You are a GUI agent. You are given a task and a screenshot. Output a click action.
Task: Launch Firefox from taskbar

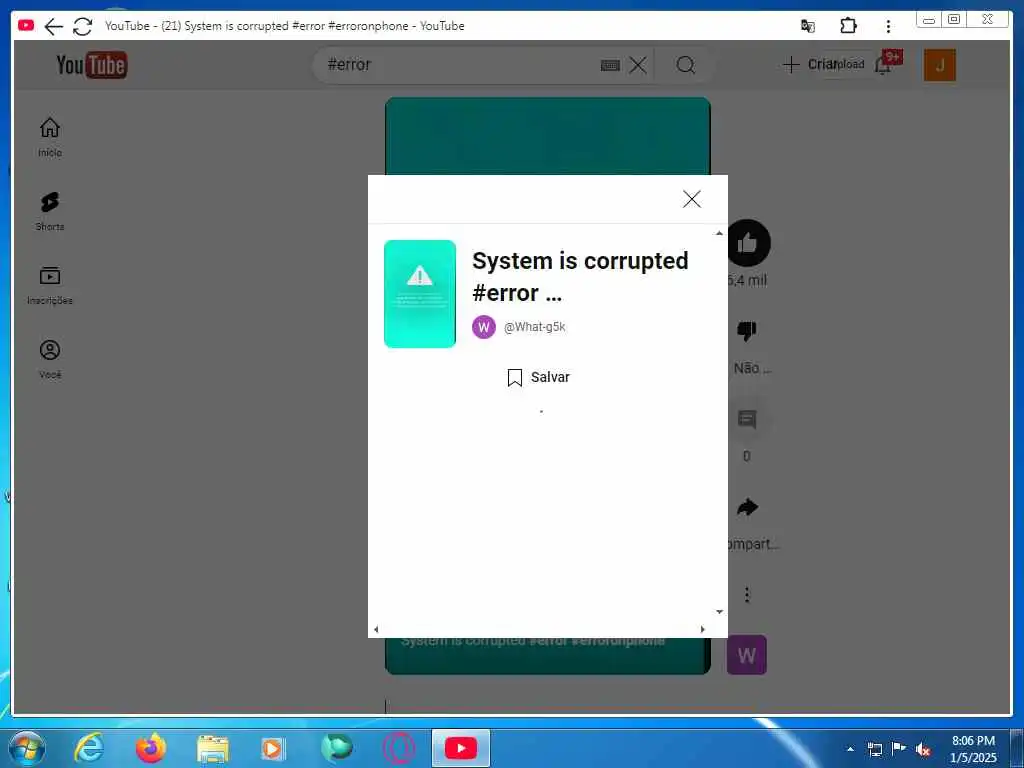(151, 748)
